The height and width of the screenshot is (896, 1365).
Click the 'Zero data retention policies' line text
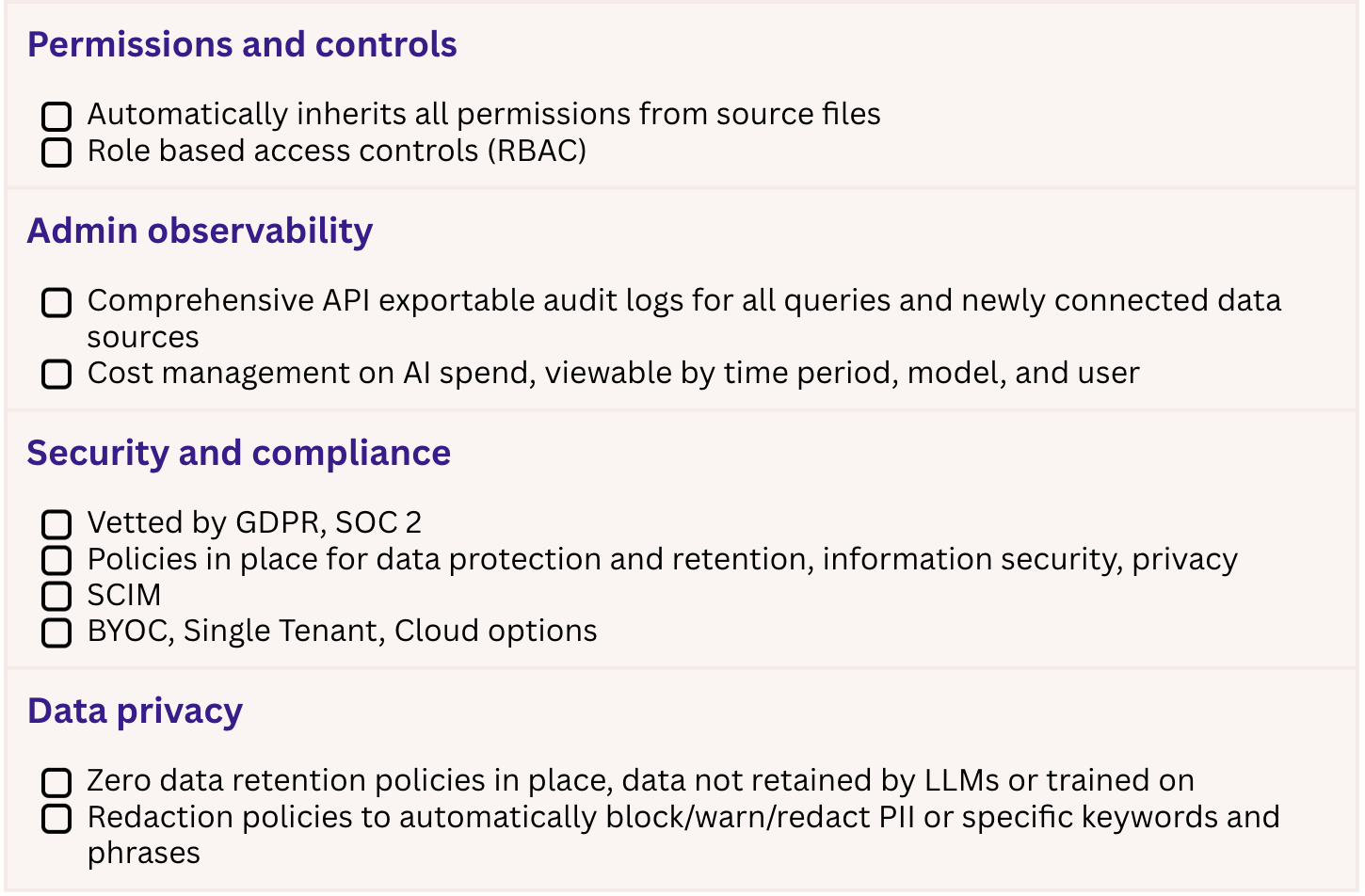pyautogui.click(x=641, y=780)
